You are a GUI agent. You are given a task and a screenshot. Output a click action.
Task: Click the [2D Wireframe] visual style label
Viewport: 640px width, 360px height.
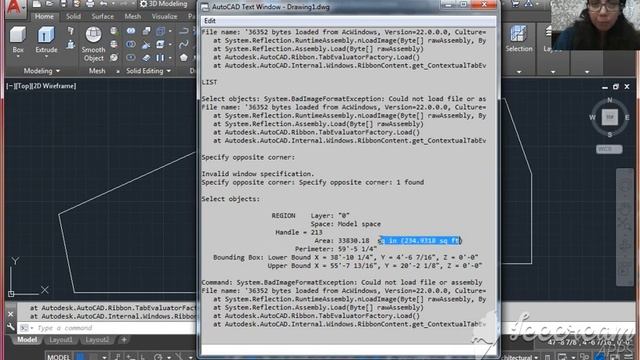[55, 86]
